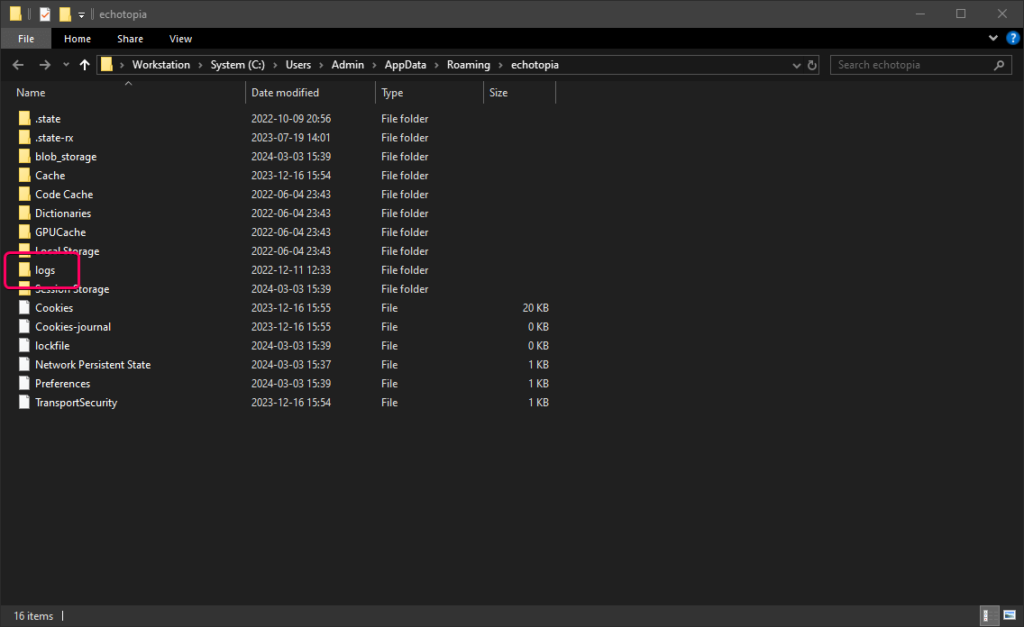
Task: Click inside the Search echotopia box
Action: 900,64
